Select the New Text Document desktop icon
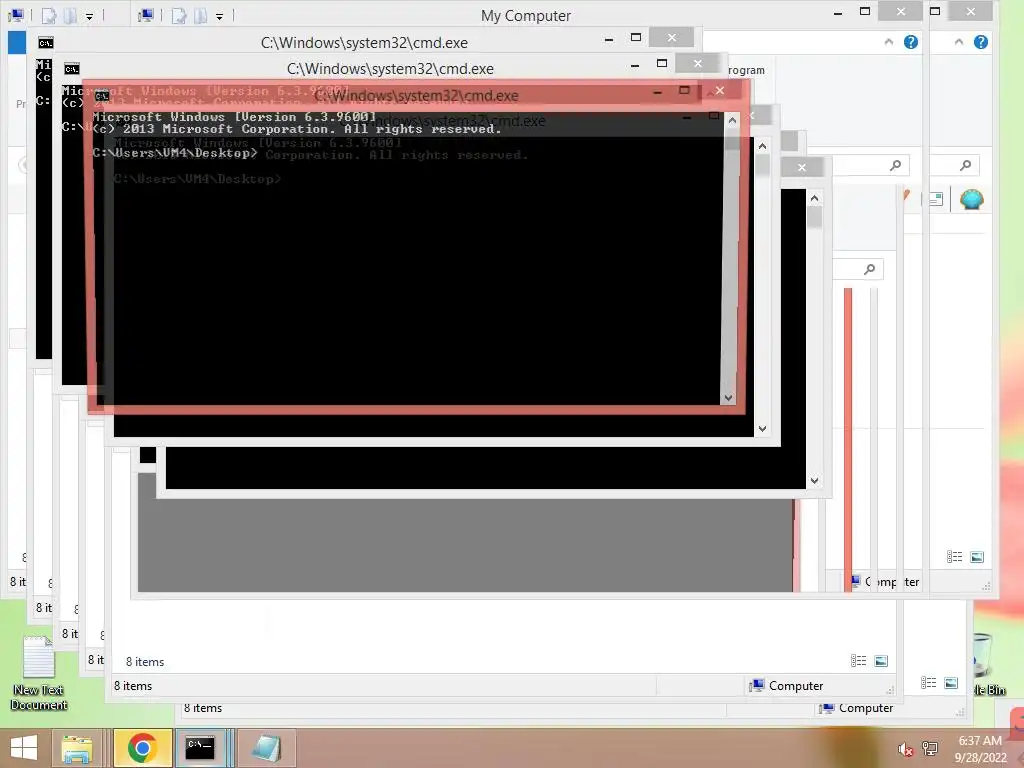This screenshot has width=1024, height=768. point(39,673)
